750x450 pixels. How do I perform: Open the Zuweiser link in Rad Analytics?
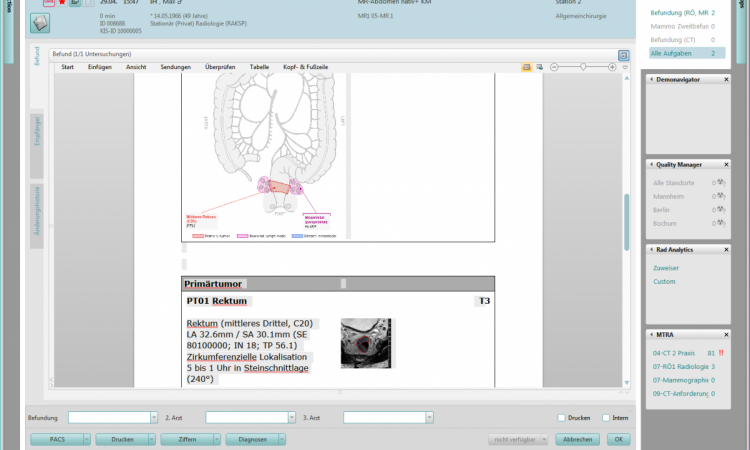click(666, 269)
